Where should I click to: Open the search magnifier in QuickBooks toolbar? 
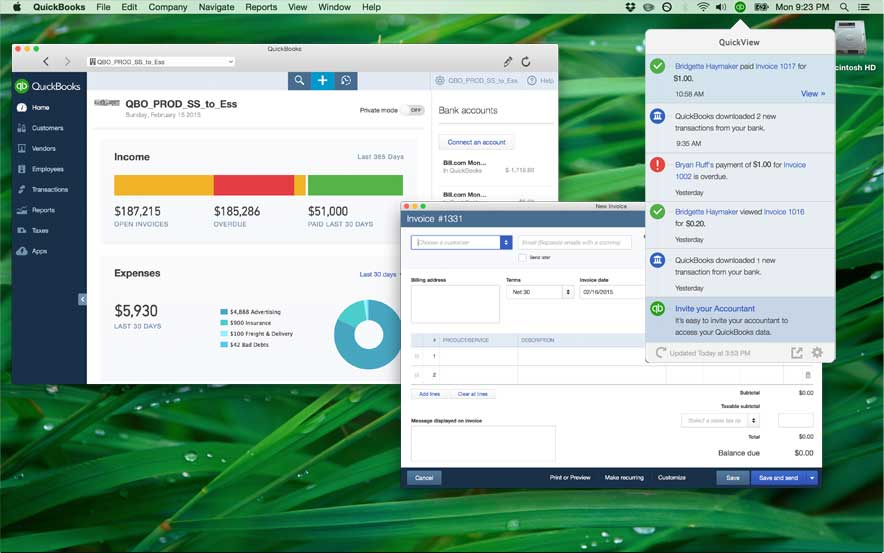pos(299,81)
